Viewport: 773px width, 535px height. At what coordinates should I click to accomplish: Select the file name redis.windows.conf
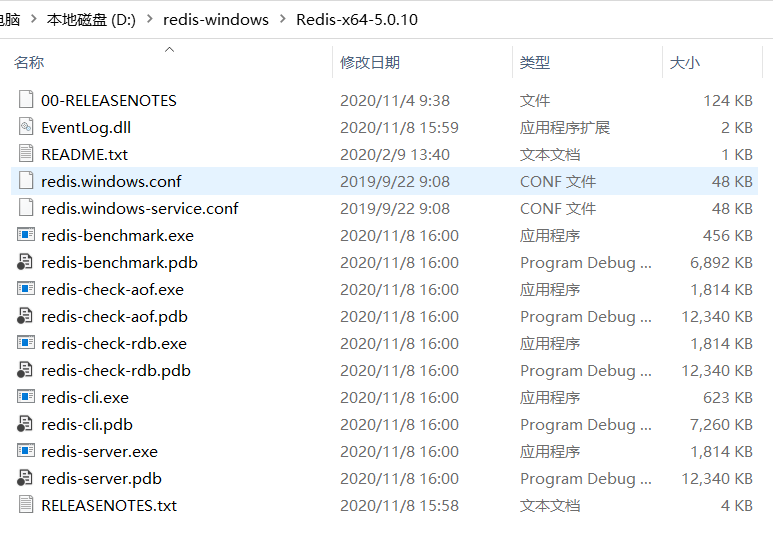pyautogui.click(x=111, y=181)
